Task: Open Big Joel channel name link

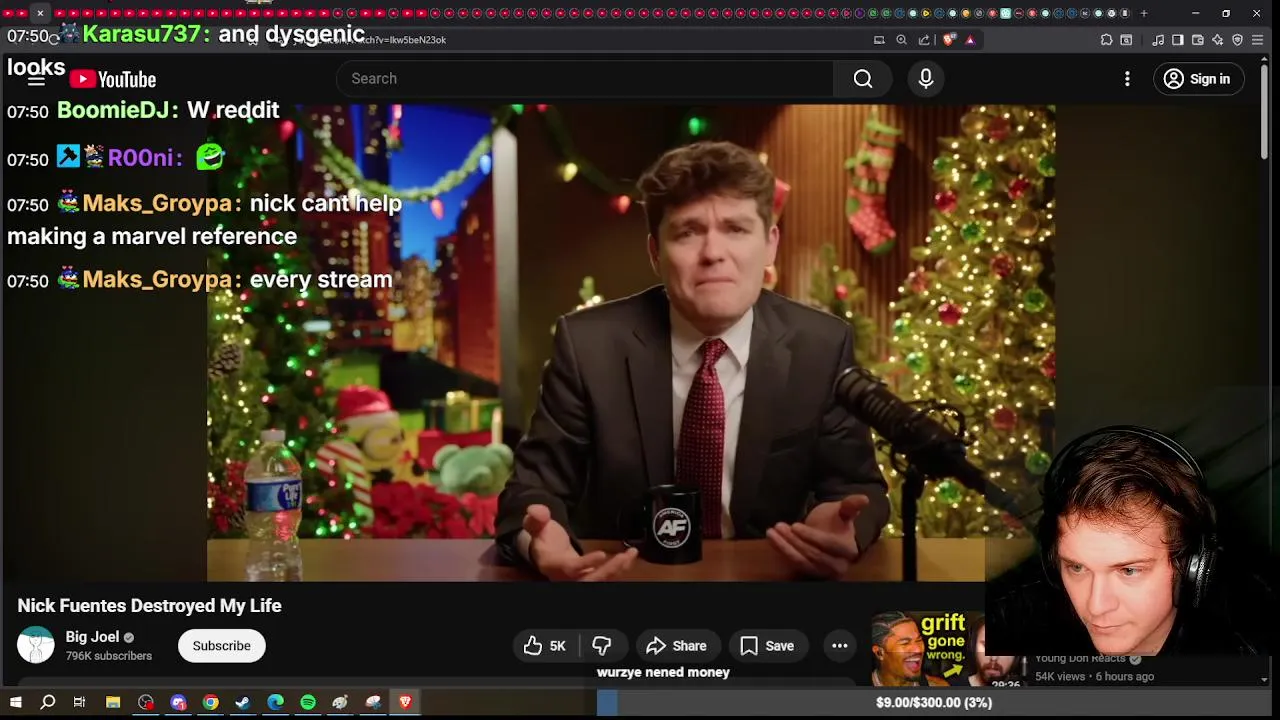Action: tap(92, 637)
